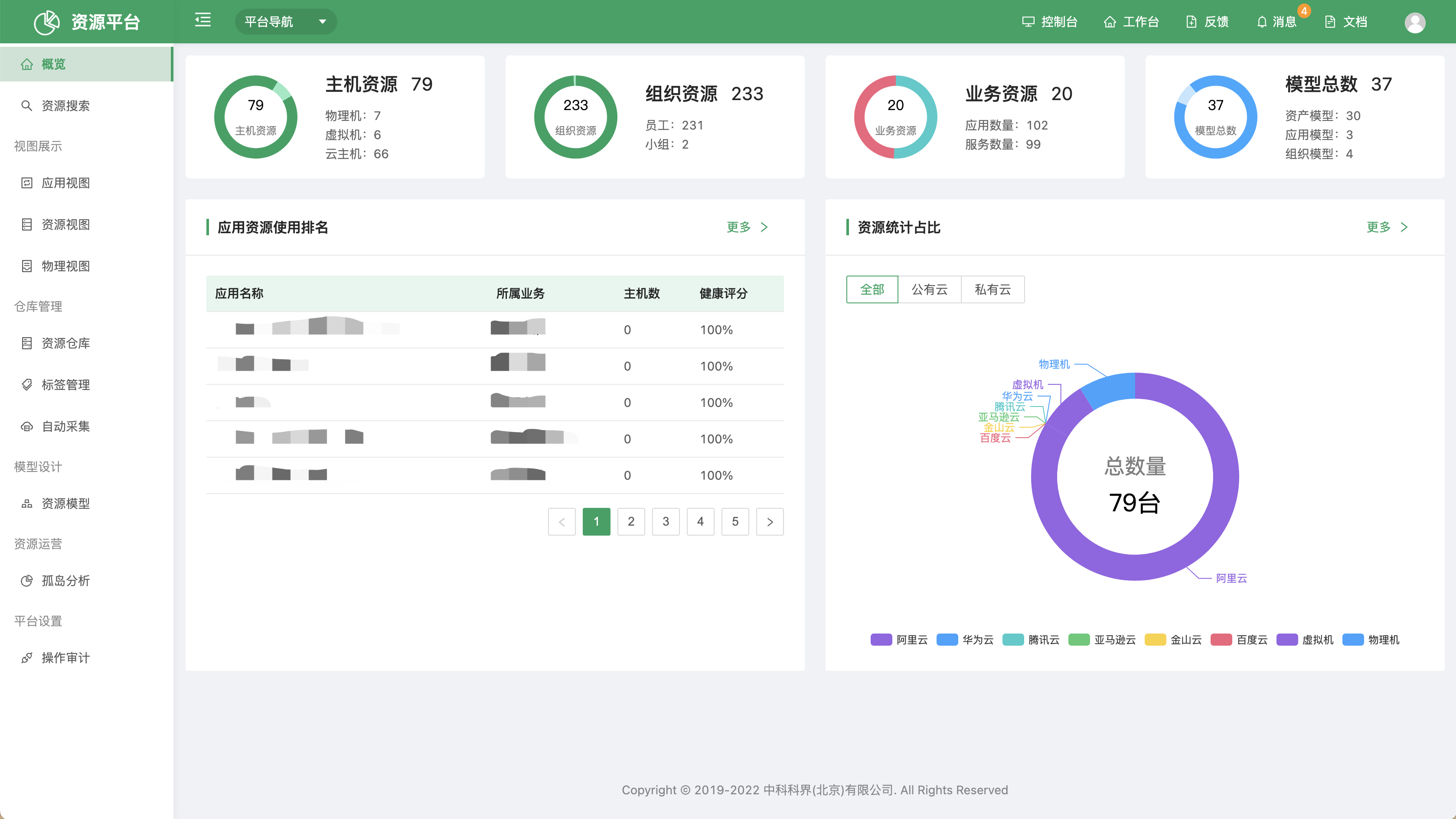Click the 资源视图 sidebar icon
1456x819 pixels.
tap(26, 224)
